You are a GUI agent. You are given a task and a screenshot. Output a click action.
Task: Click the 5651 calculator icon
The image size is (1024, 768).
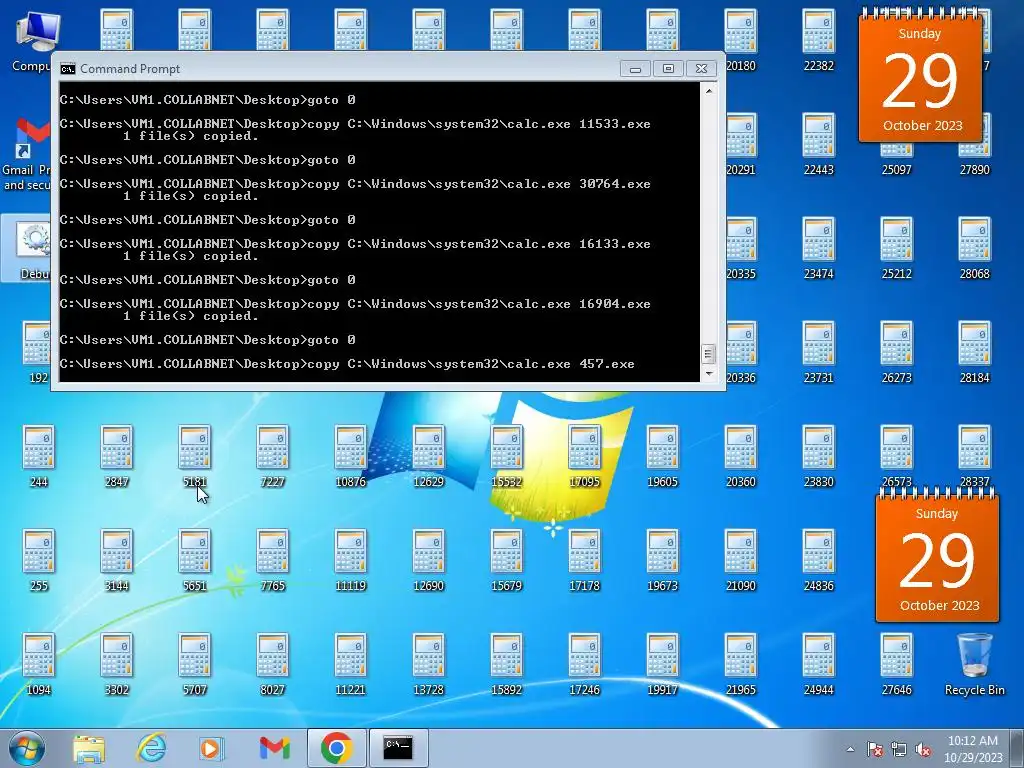pyautogui.click(x=195, y=560)
